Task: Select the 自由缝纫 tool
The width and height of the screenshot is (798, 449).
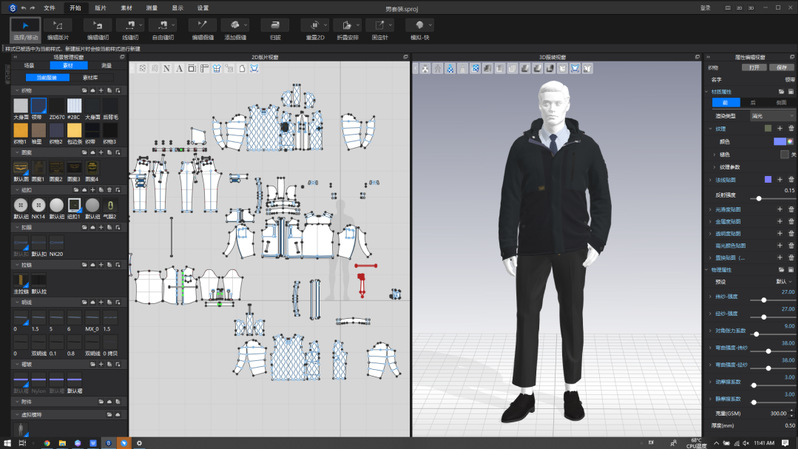Action: (162, 27)
